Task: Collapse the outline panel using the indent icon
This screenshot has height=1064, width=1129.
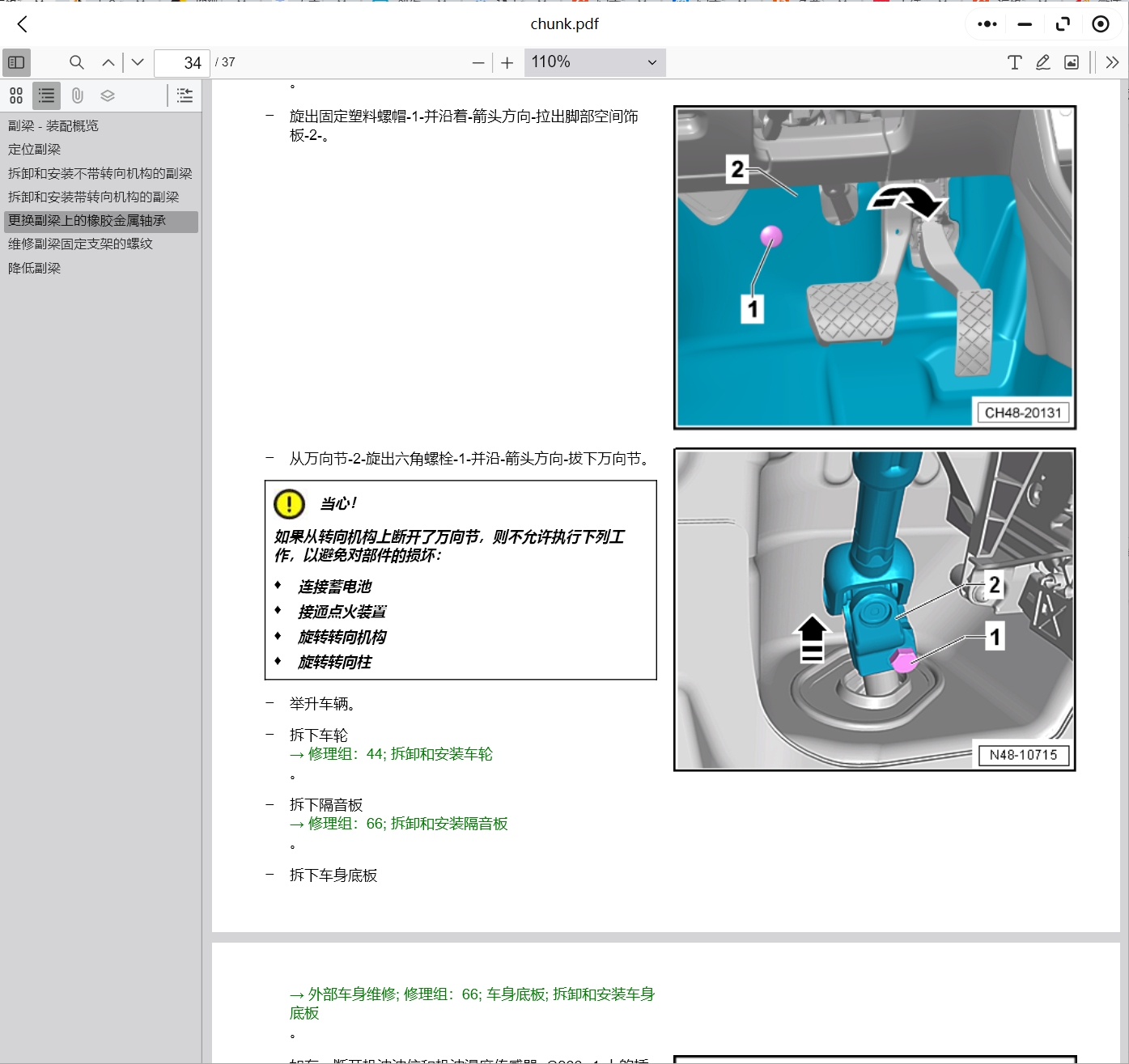Action: 185,95
